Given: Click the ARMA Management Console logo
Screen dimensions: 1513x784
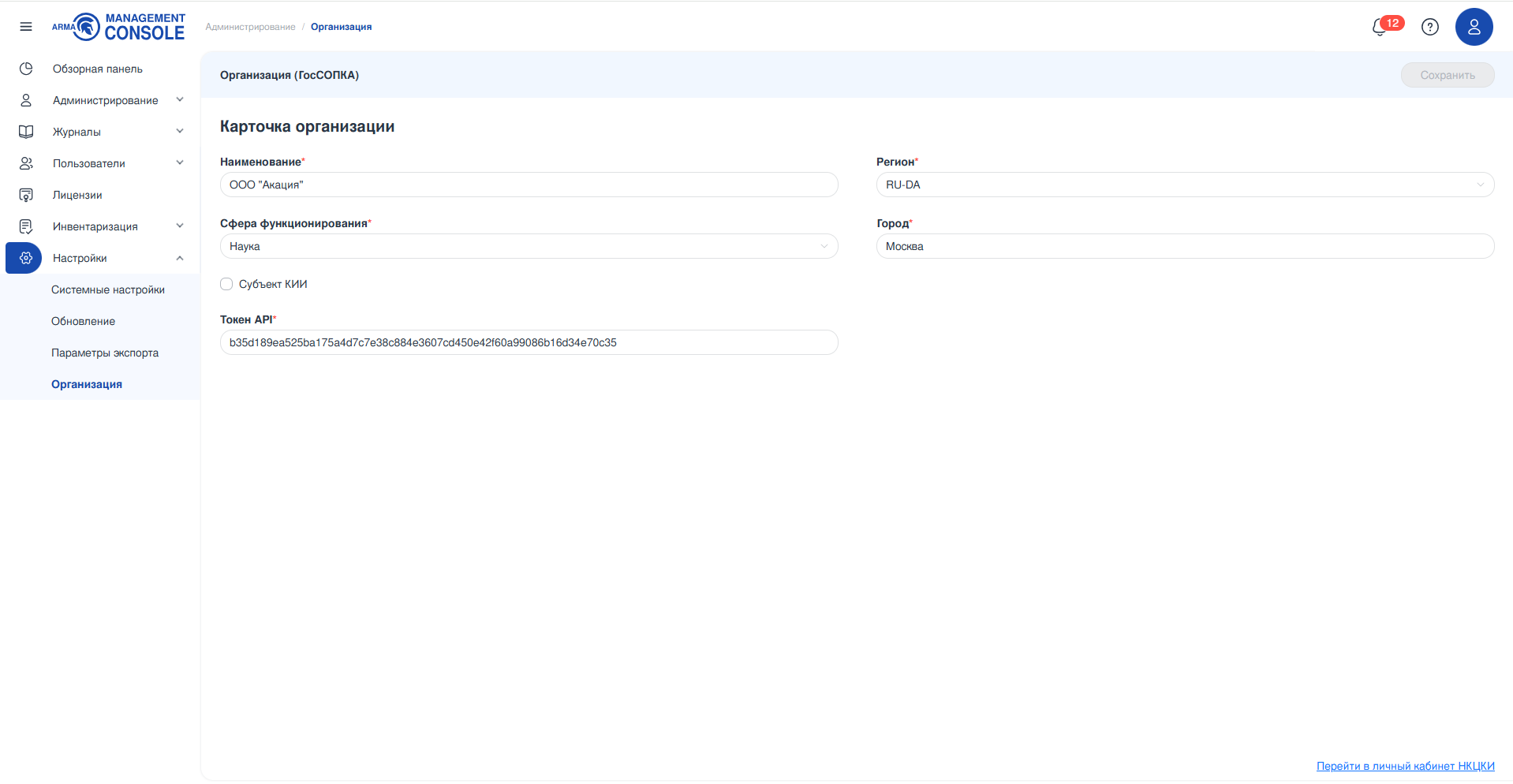Looking at the screenshot, I should click(x=118, y=27).
